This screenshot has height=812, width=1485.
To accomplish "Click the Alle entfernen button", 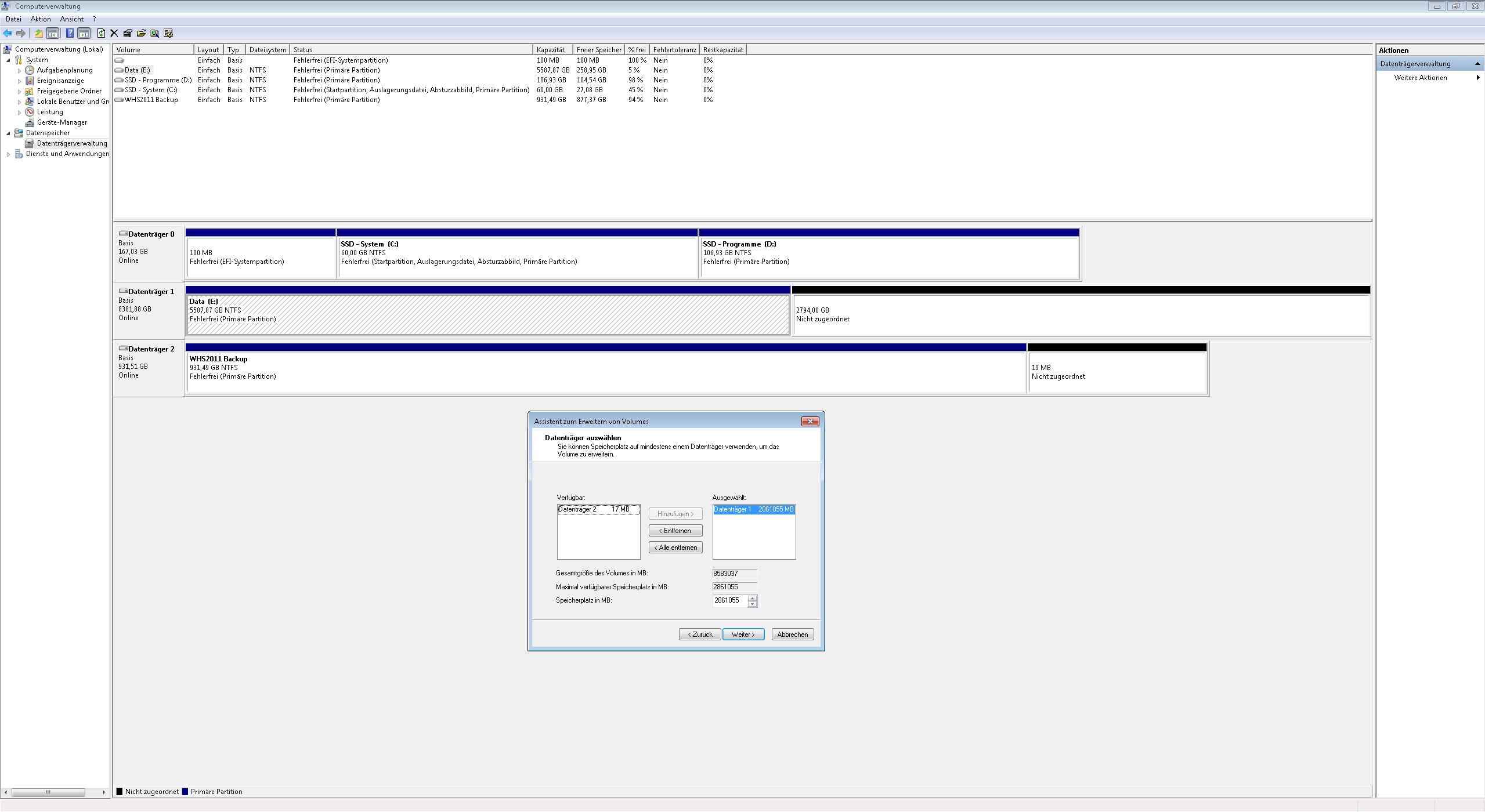I will coord(675,548).
